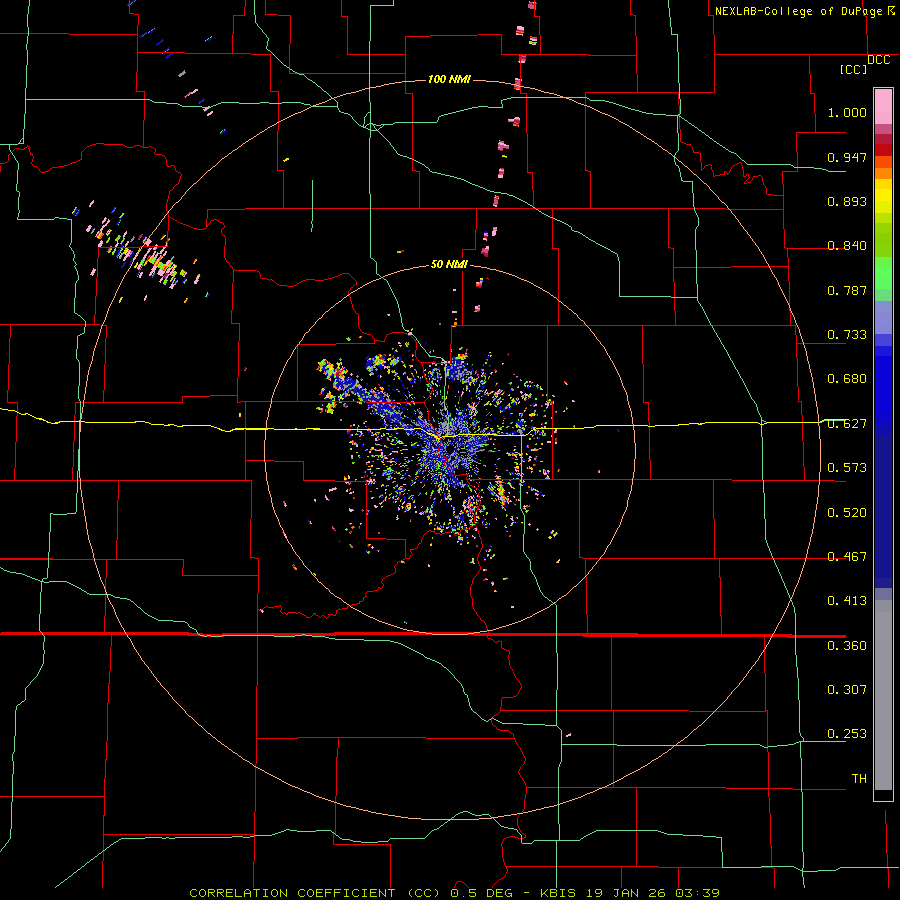The image size is (900, 900).
Task: Click the 1.000 value on the color scale
Action: [x=847, y=112]
